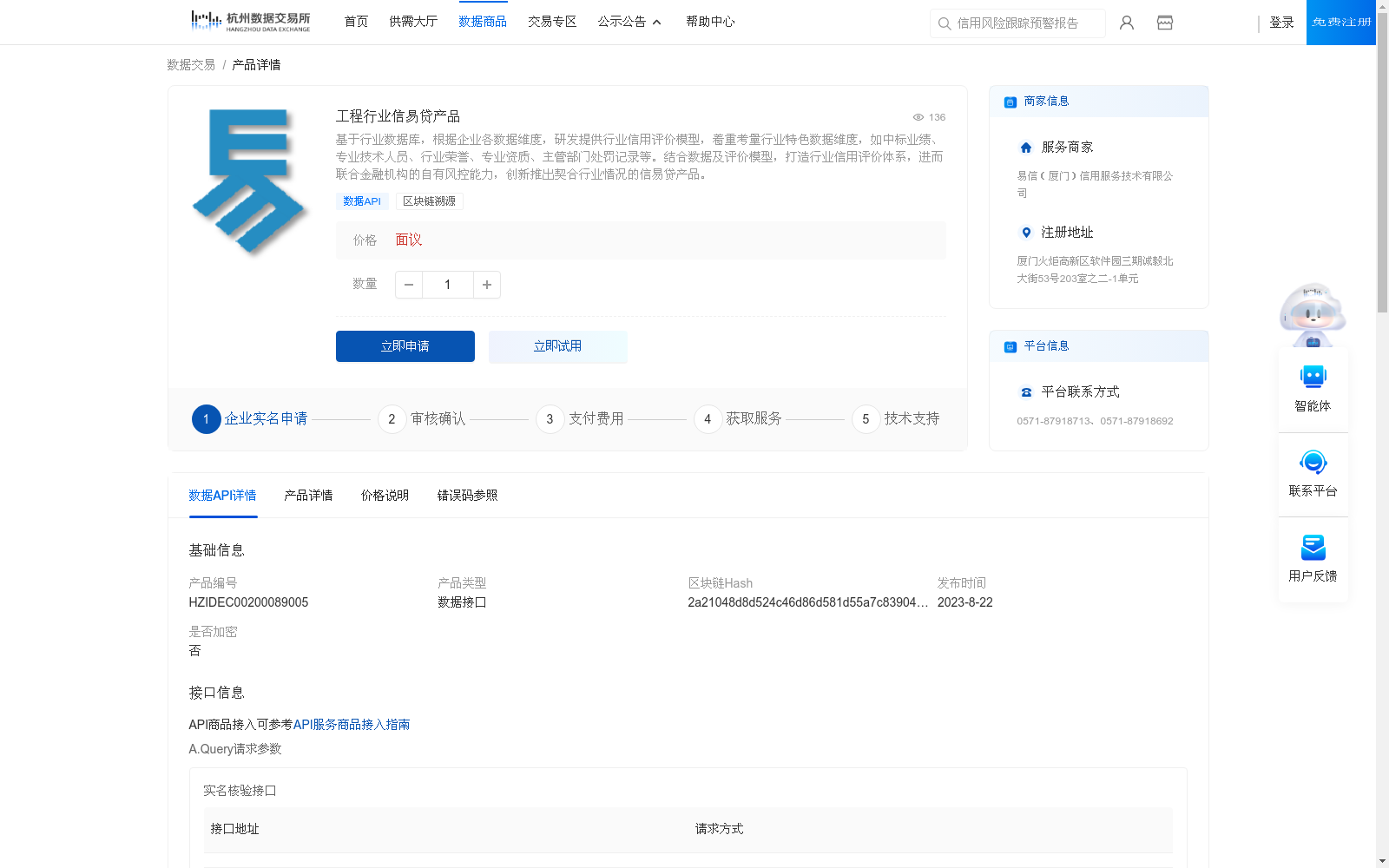Select step 4 获取服务
This screenshot has width=1389, height=868.
click(738, 419)
